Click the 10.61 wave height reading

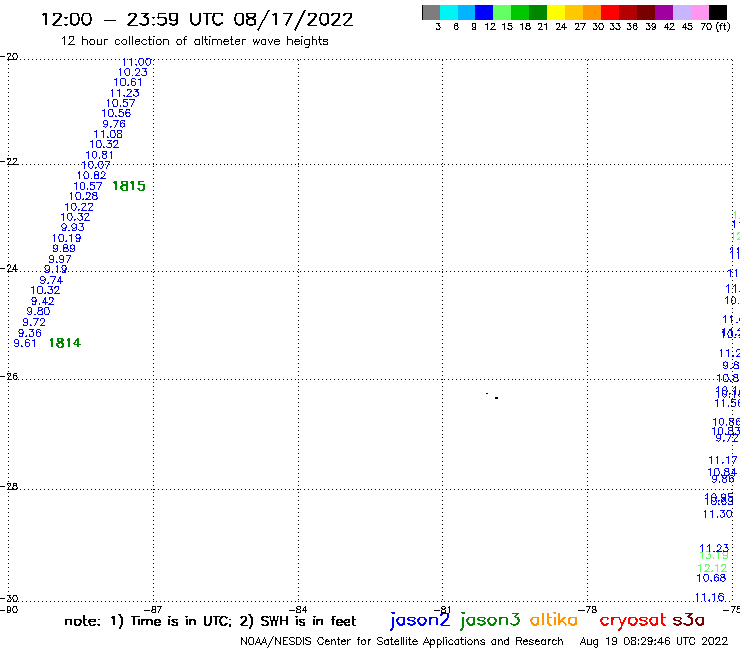(128, 83)
